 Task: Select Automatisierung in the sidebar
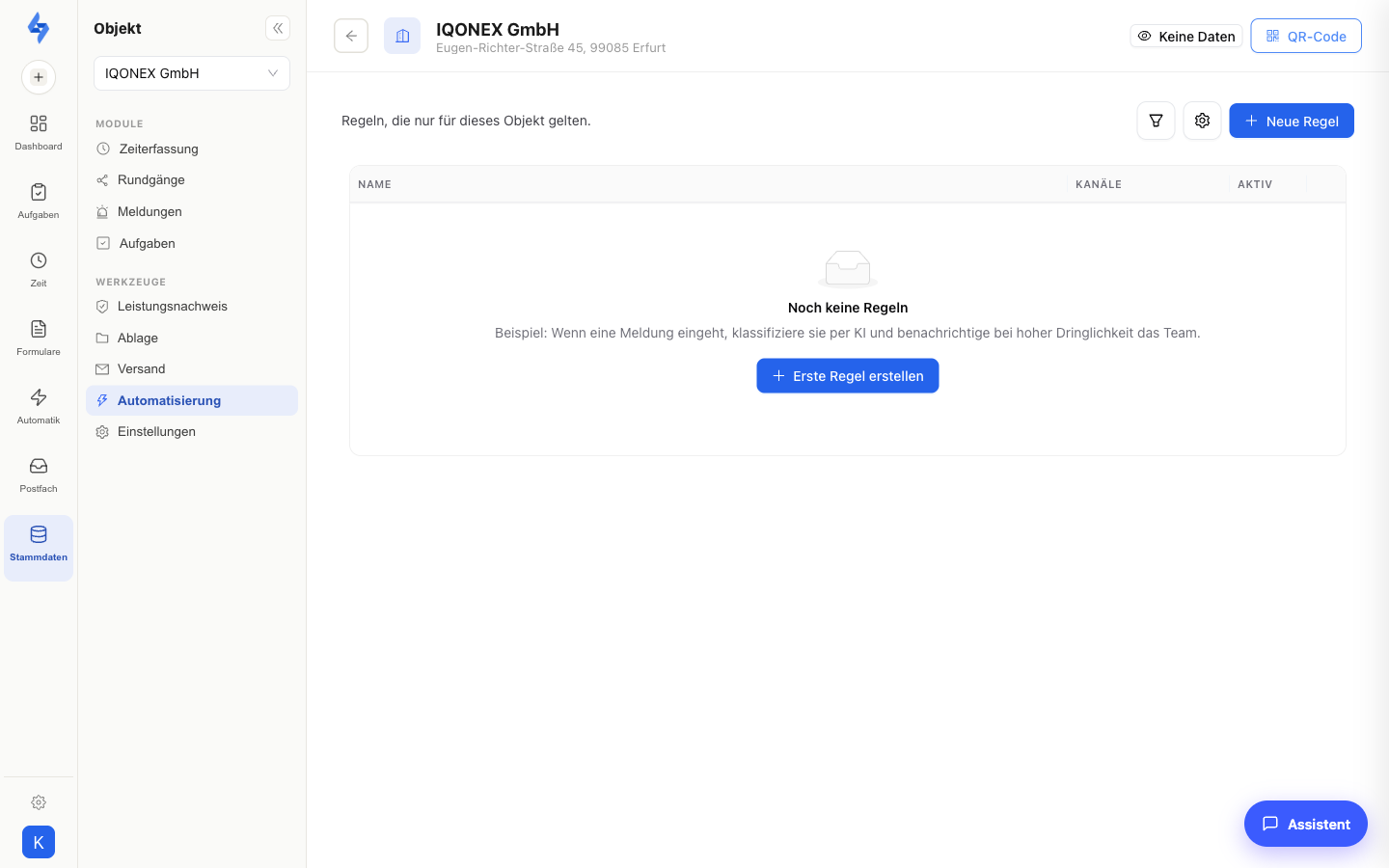point(192,400)
